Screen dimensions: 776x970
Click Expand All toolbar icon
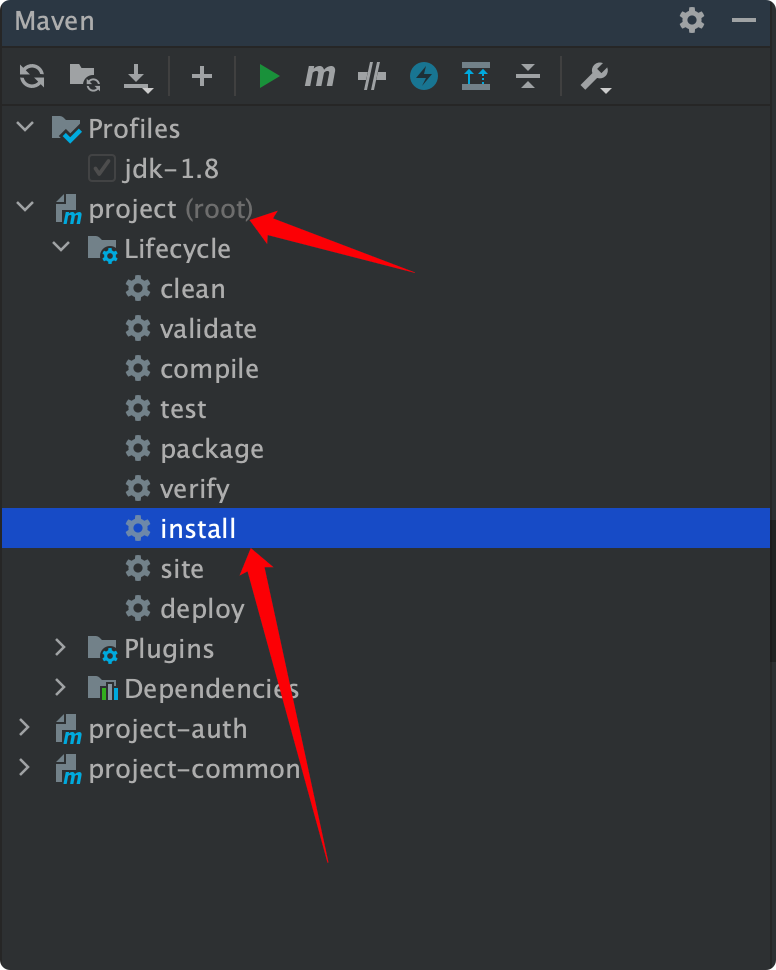pyautogui.click(x=476, y=76)
